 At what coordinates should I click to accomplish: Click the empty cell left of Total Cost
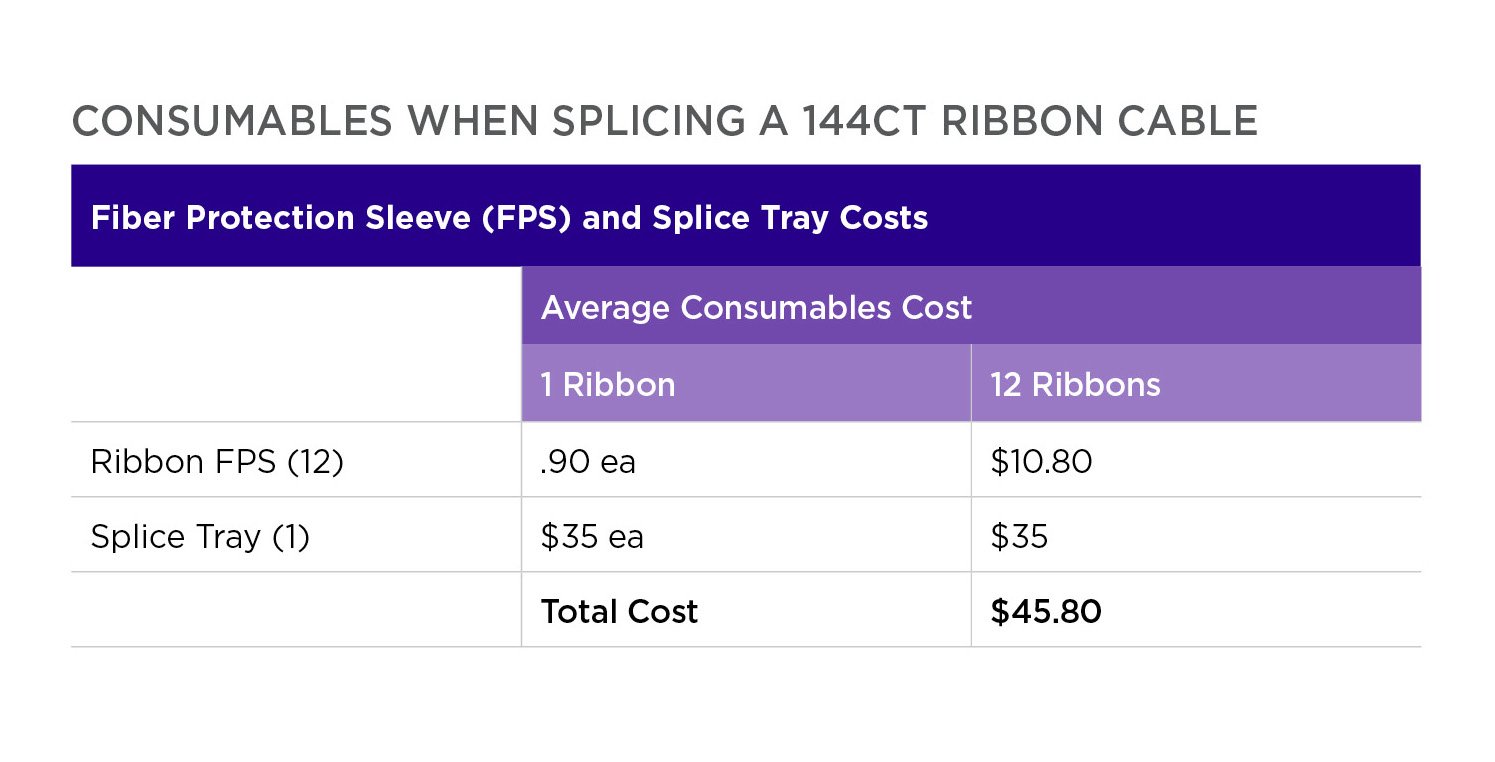[x=296, y=610]
